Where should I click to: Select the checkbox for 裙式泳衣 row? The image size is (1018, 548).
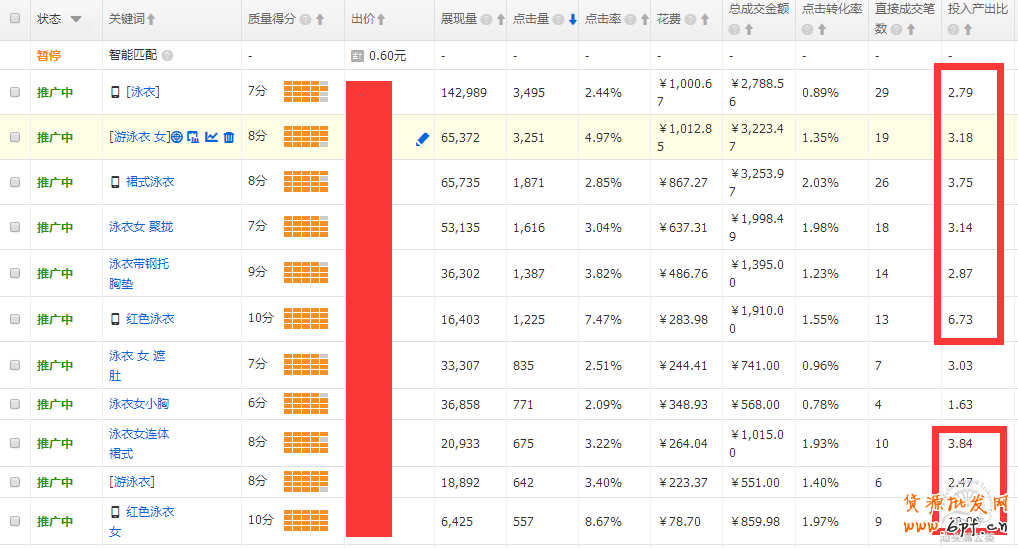click(15, 182)
